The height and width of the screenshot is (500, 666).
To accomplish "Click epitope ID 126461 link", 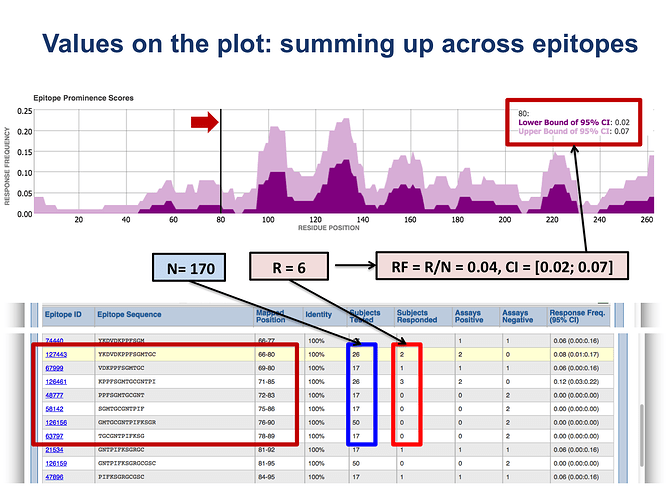I will 55,381.
